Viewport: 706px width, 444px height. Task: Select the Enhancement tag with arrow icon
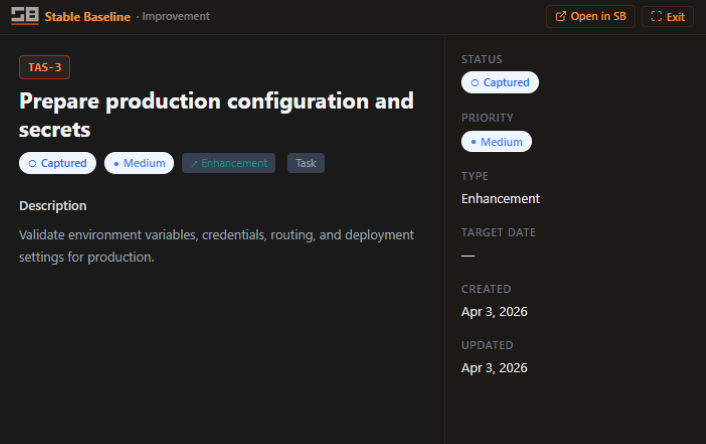[228, 163]
